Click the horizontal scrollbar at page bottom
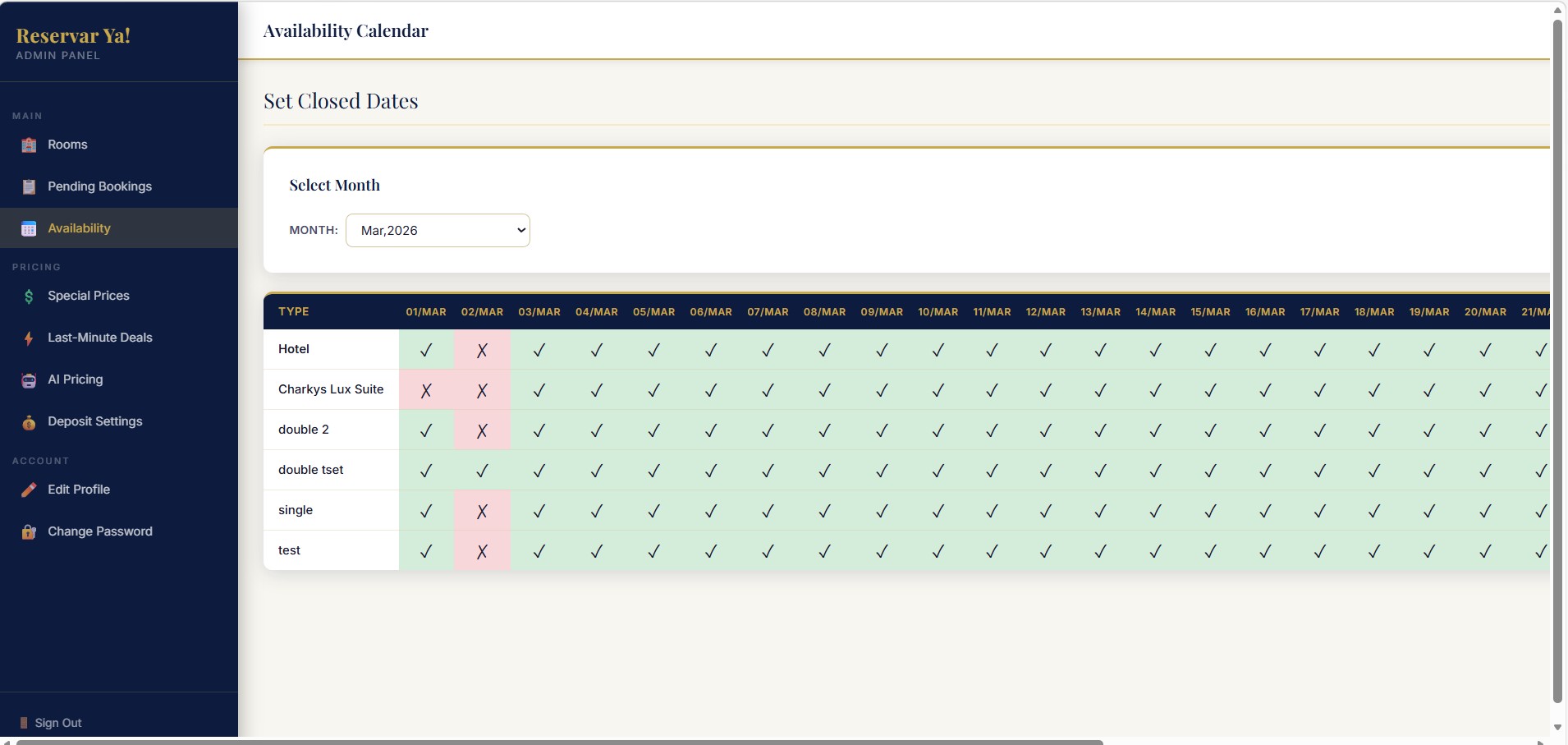Screen dimensions: 1568x745 pyautogui.click(x=558, y=742)
